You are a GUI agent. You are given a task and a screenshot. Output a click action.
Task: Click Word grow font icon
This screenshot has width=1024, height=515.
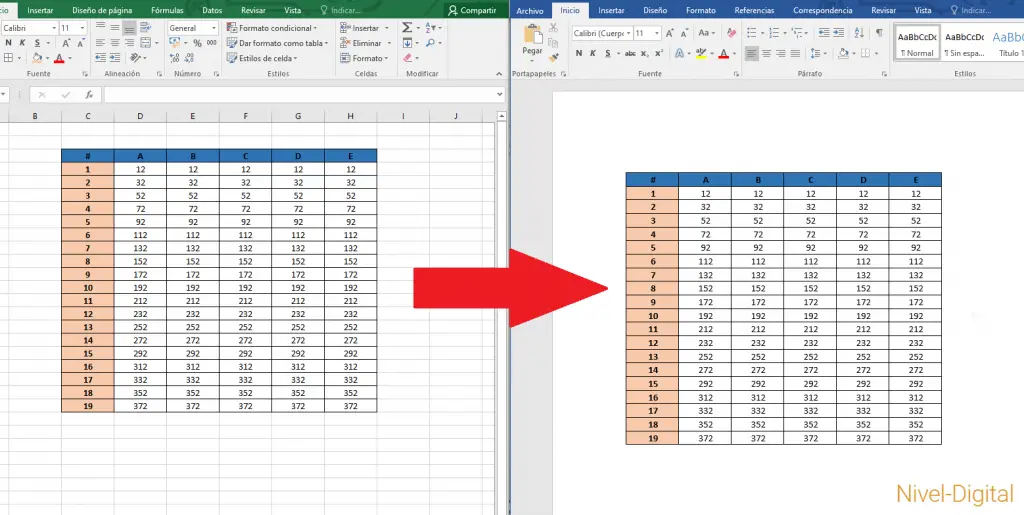pos(669,33)
